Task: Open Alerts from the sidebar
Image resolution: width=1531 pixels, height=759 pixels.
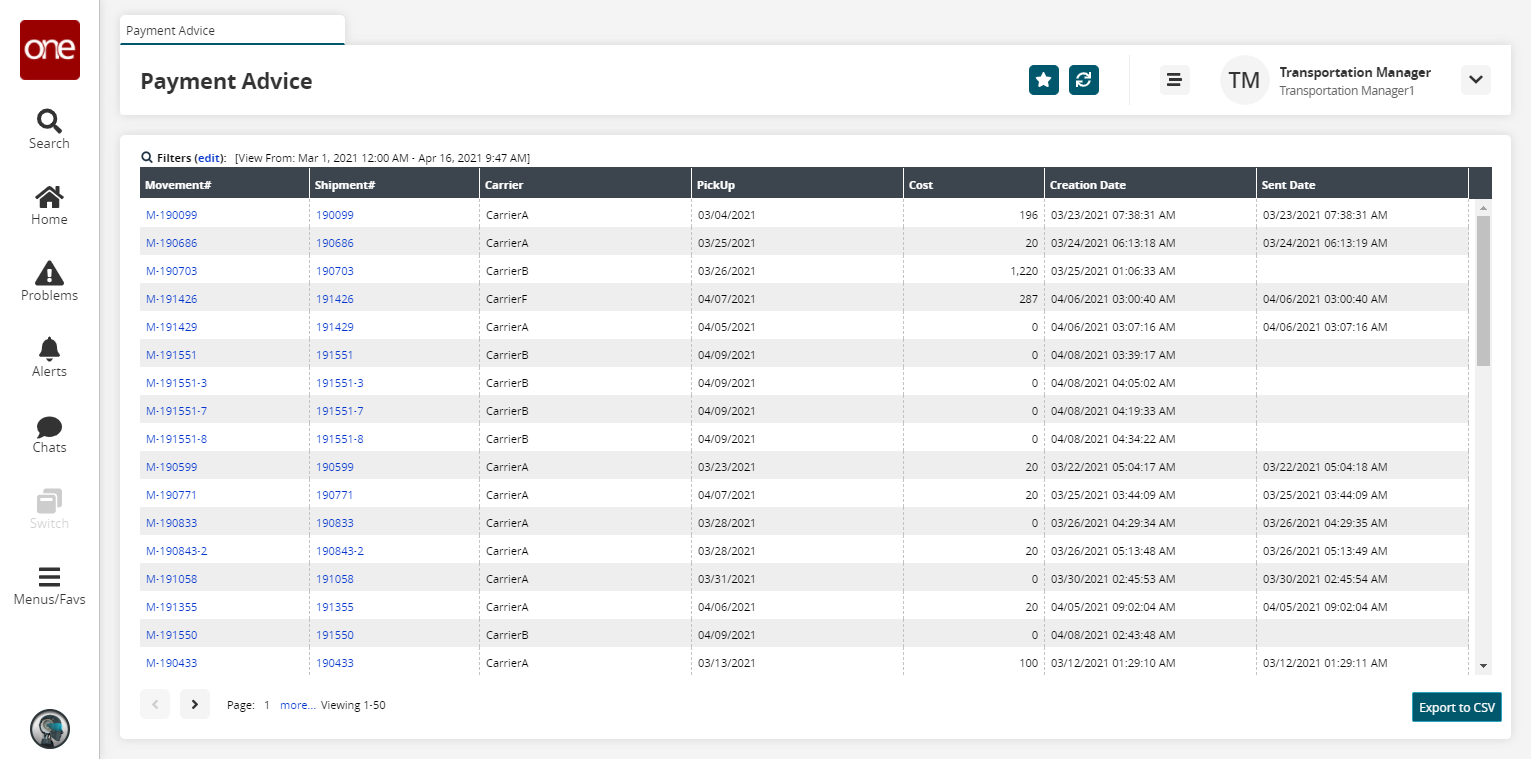Action: pos(49,357)
